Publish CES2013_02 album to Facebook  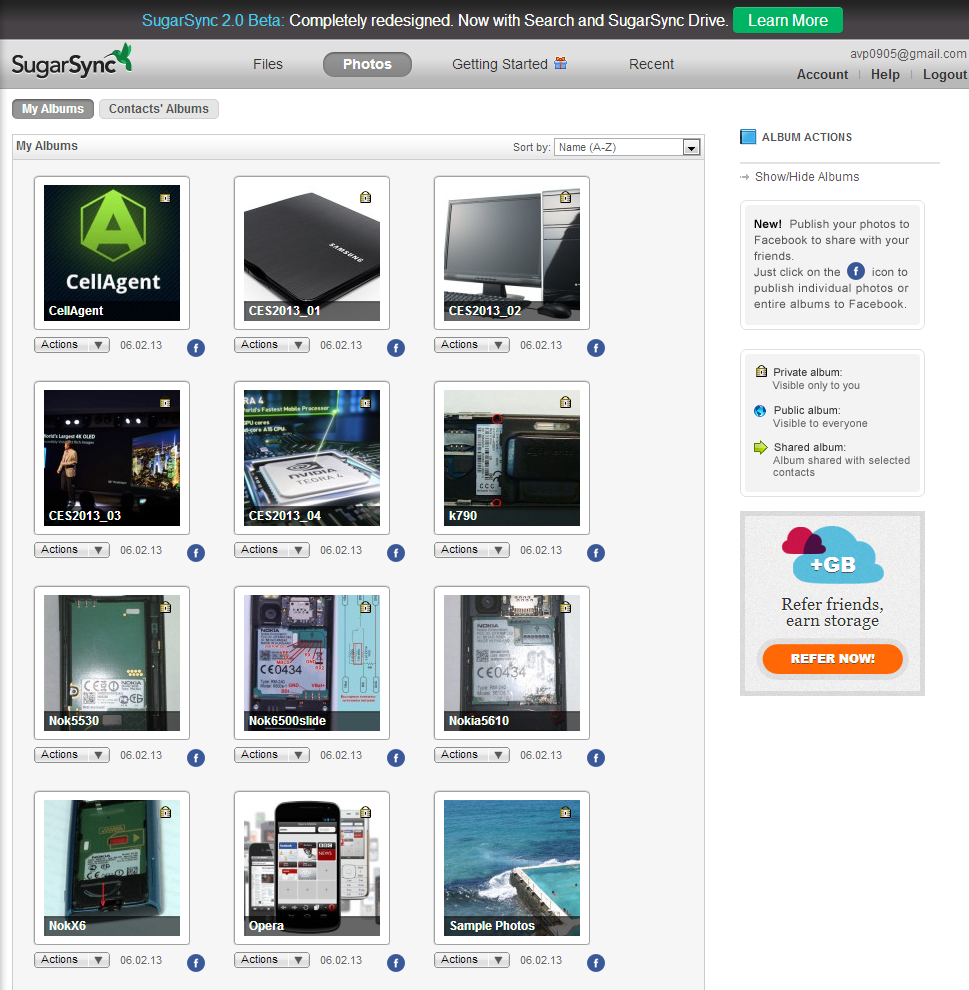[x=596, y=348]
